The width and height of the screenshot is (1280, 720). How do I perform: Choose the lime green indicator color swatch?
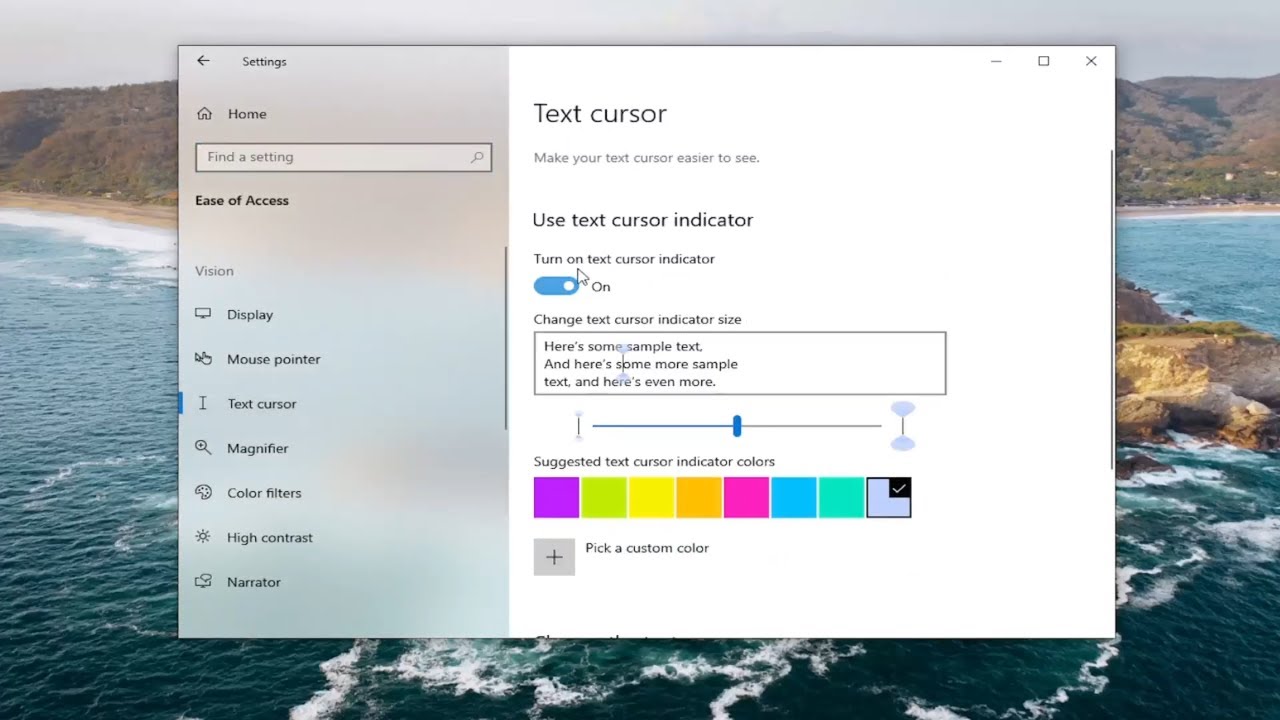coord(604,497)
